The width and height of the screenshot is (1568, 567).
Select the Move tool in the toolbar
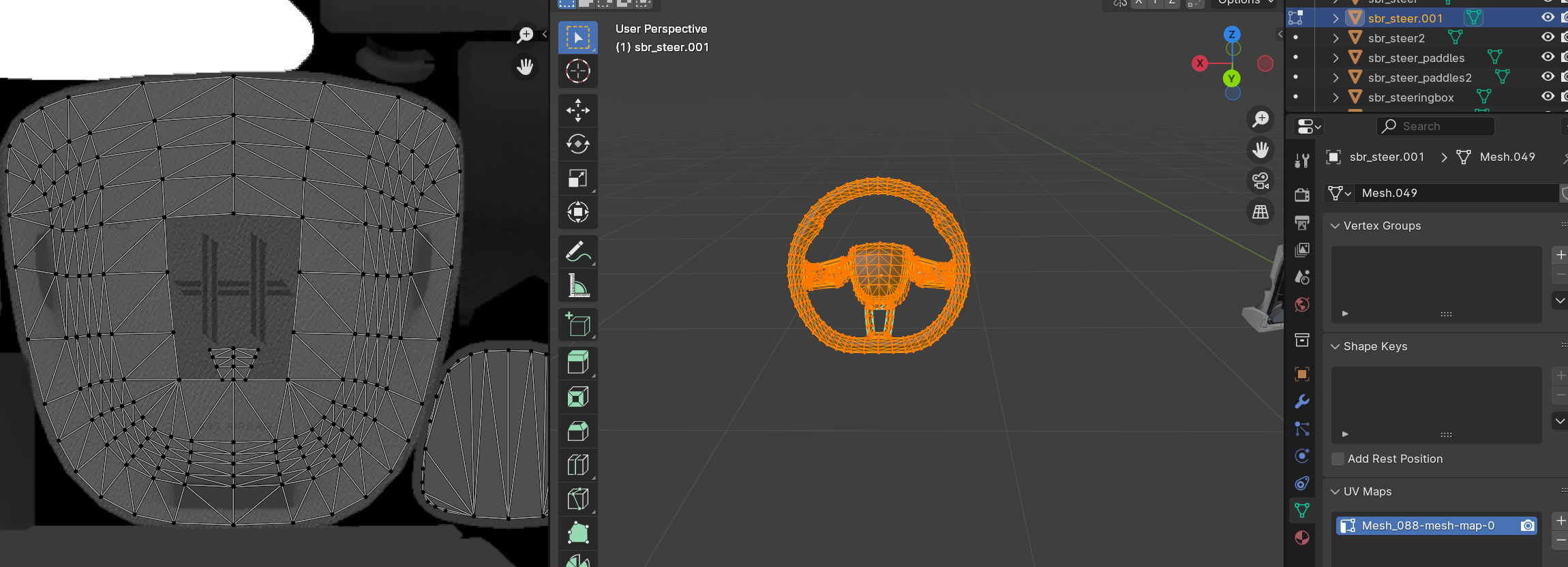pyautogui.click(x=577, y=110)
